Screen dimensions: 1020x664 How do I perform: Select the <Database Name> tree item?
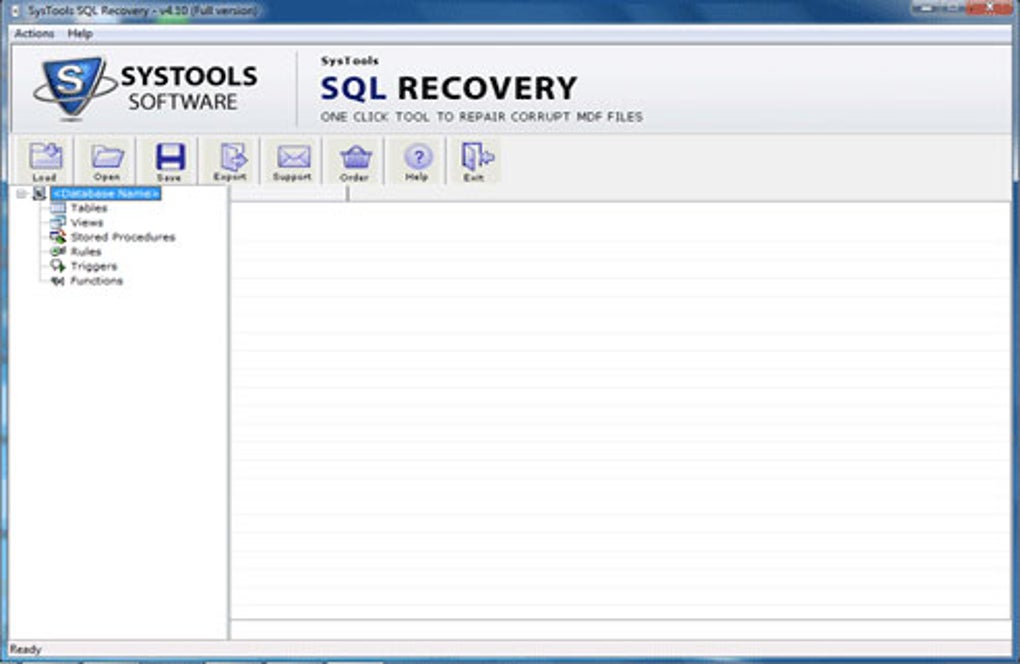pos(106,194)
